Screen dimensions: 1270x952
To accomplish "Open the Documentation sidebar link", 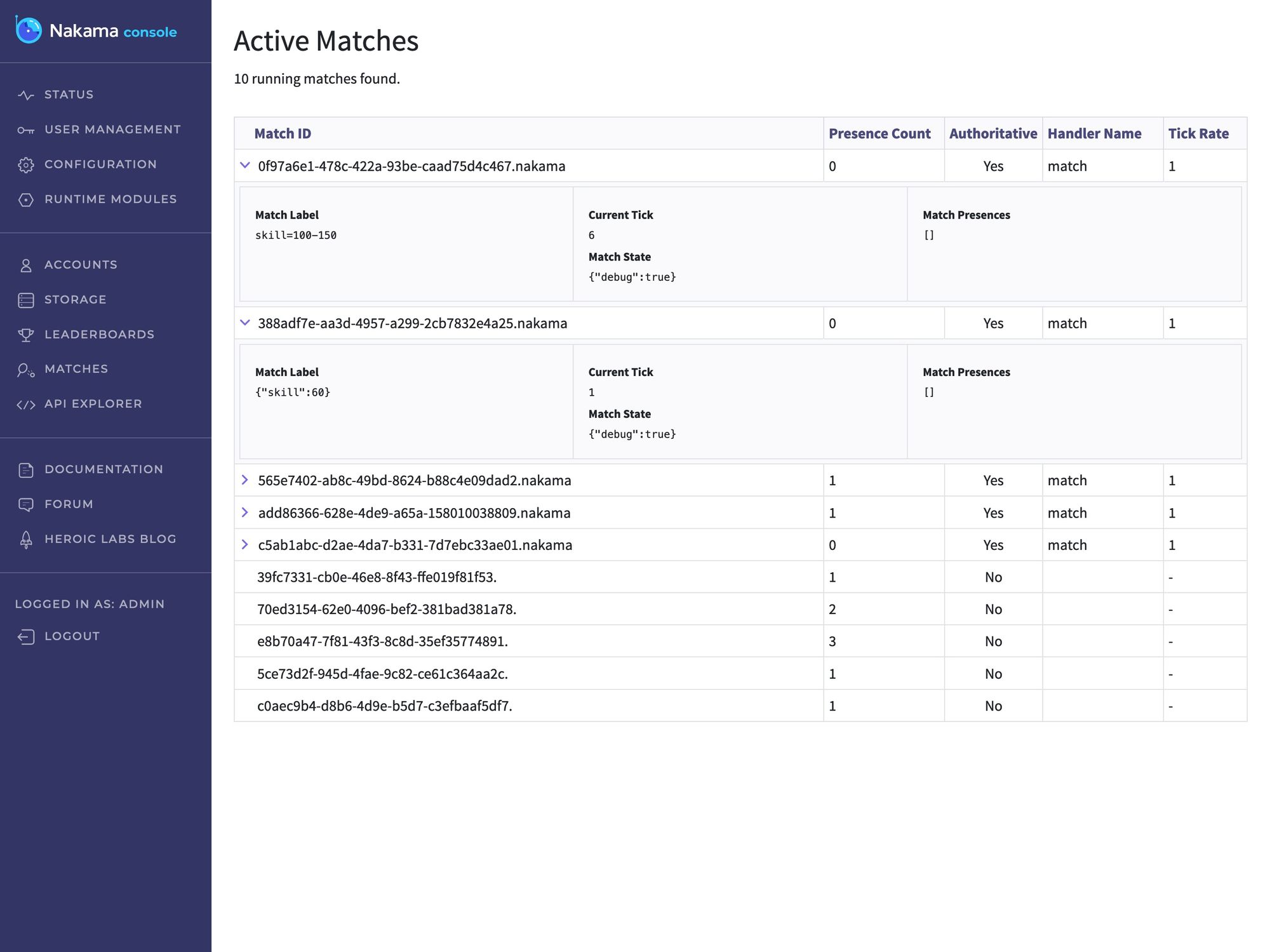I will click(x=104, y=469).
